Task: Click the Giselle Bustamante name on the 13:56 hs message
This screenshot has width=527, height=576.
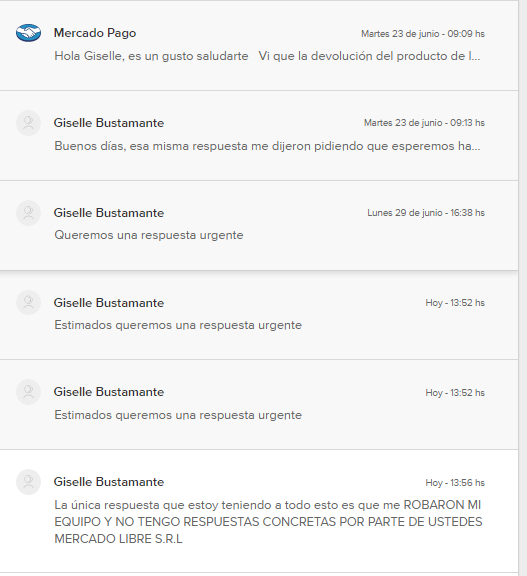Action: [109, 482]
